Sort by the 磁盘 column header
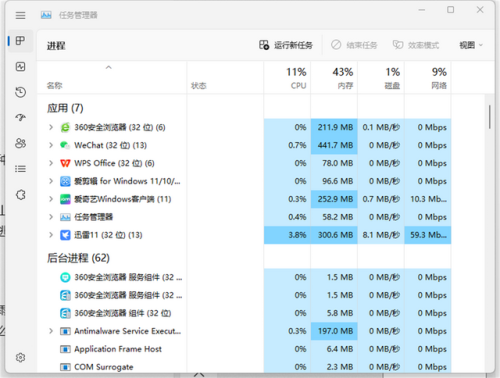Screen dimensions: 500x378 tap(381, 78)
